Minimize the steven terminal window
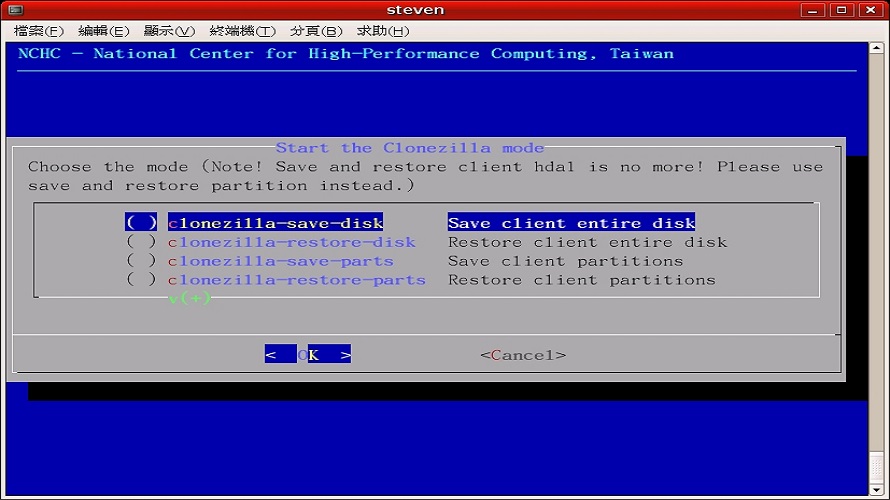 [812, 10]
